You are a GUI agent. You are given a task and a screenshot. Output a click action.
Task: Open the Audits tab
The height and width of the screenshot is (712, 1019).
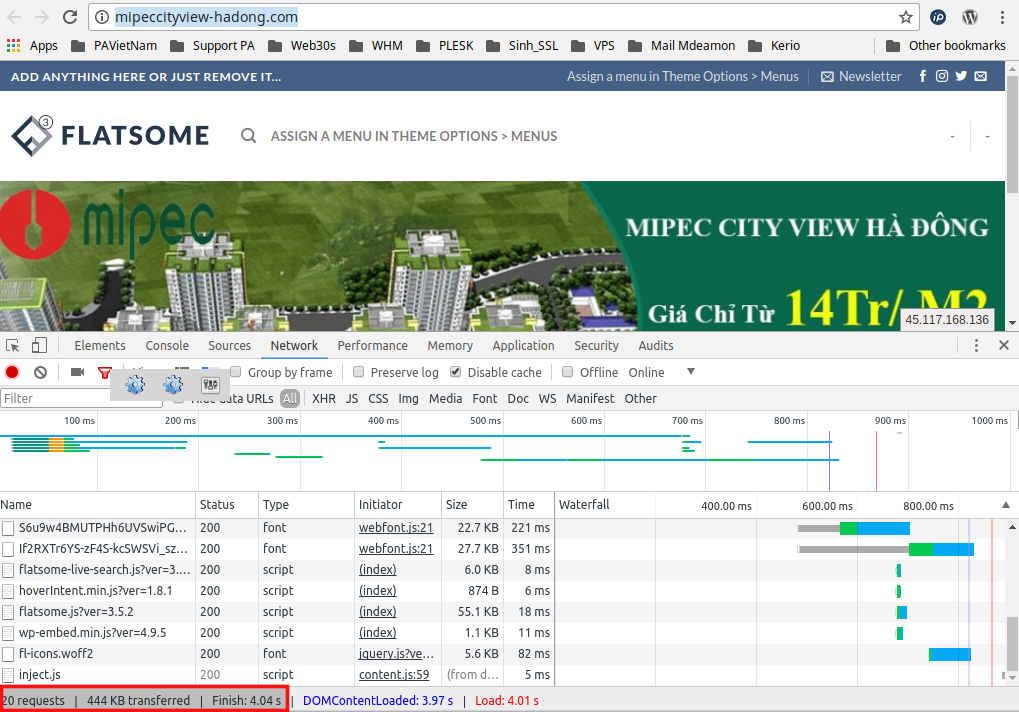(656, 346)
